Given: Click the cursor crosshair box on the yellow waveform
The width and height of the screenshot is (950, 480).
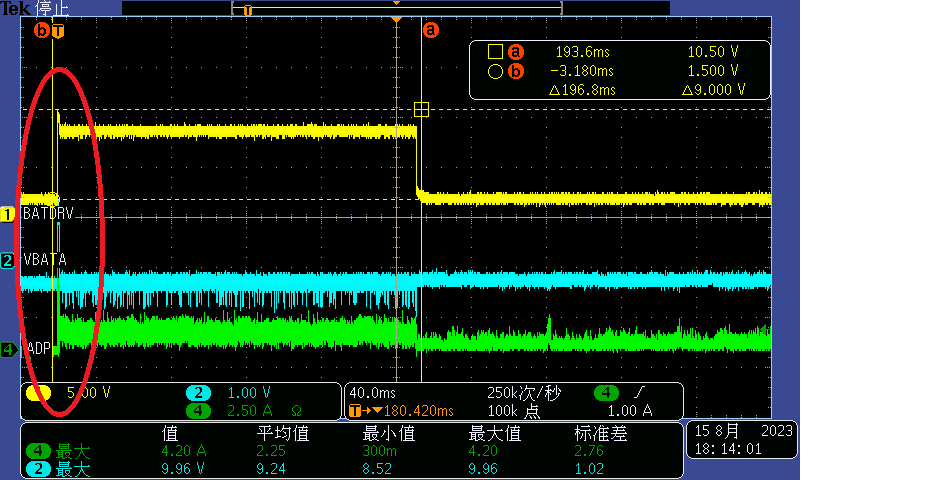Looking at the screenshot, I should 421,110.
